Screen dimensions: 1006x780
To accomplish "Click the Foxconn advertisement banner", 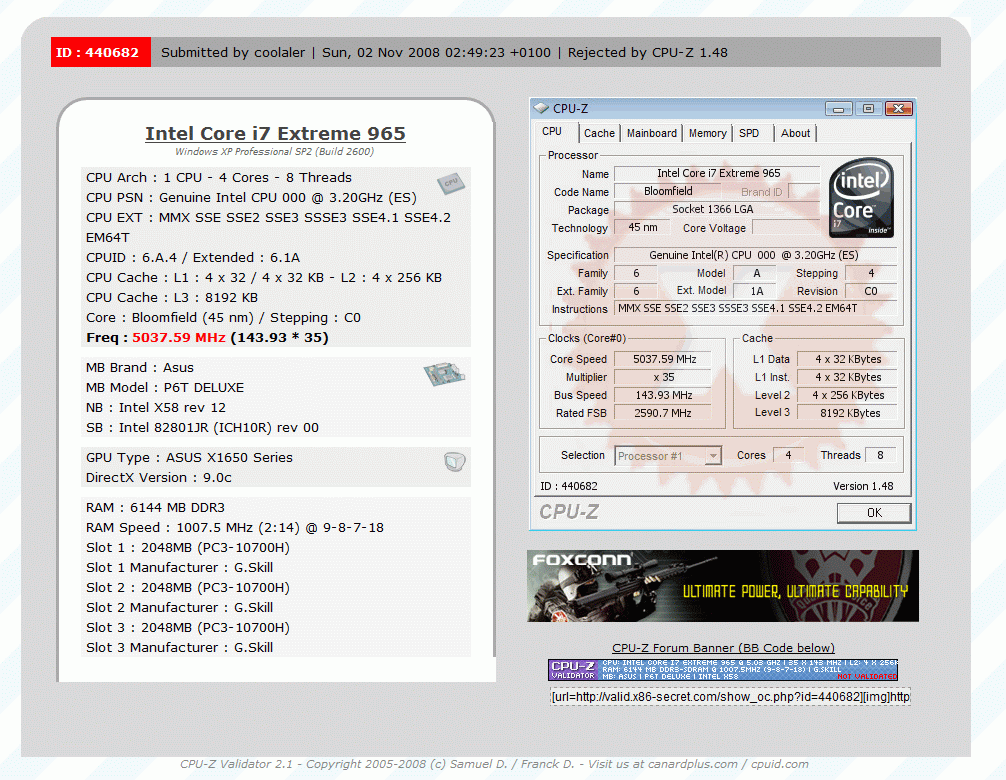I will [723, 586].
